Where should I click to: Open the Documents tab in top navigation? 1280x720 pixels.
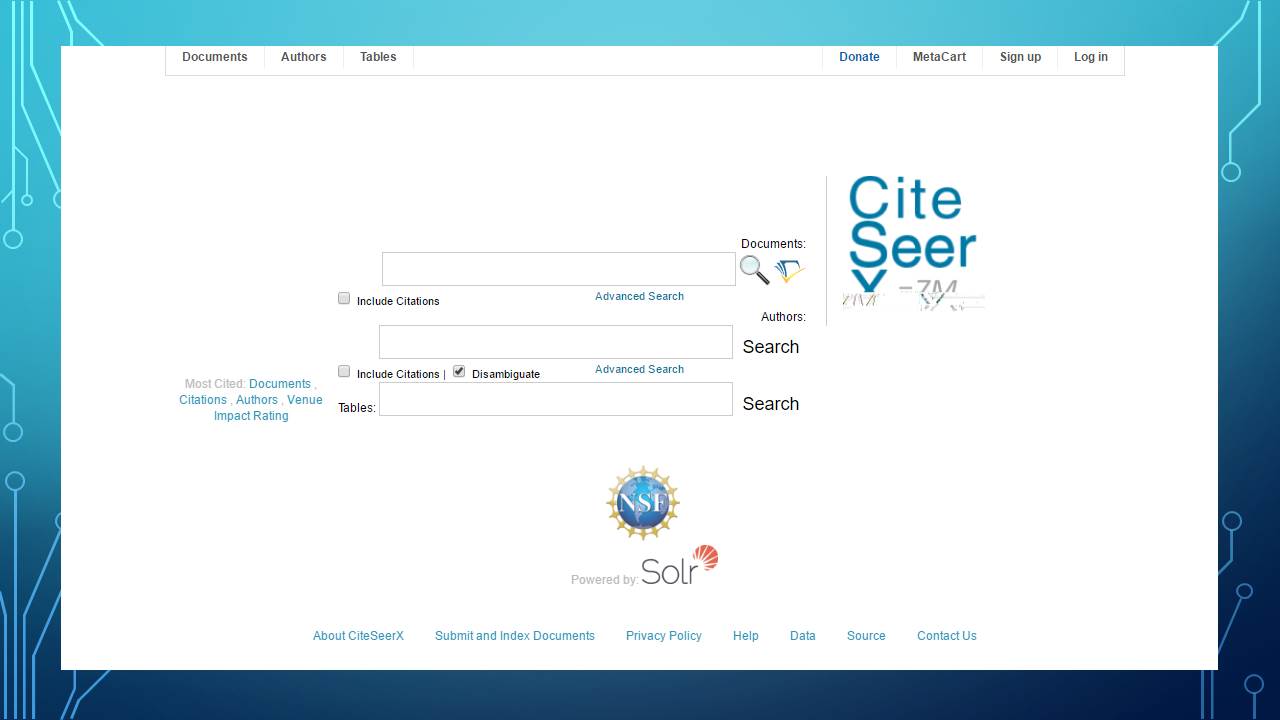(215, 57)
